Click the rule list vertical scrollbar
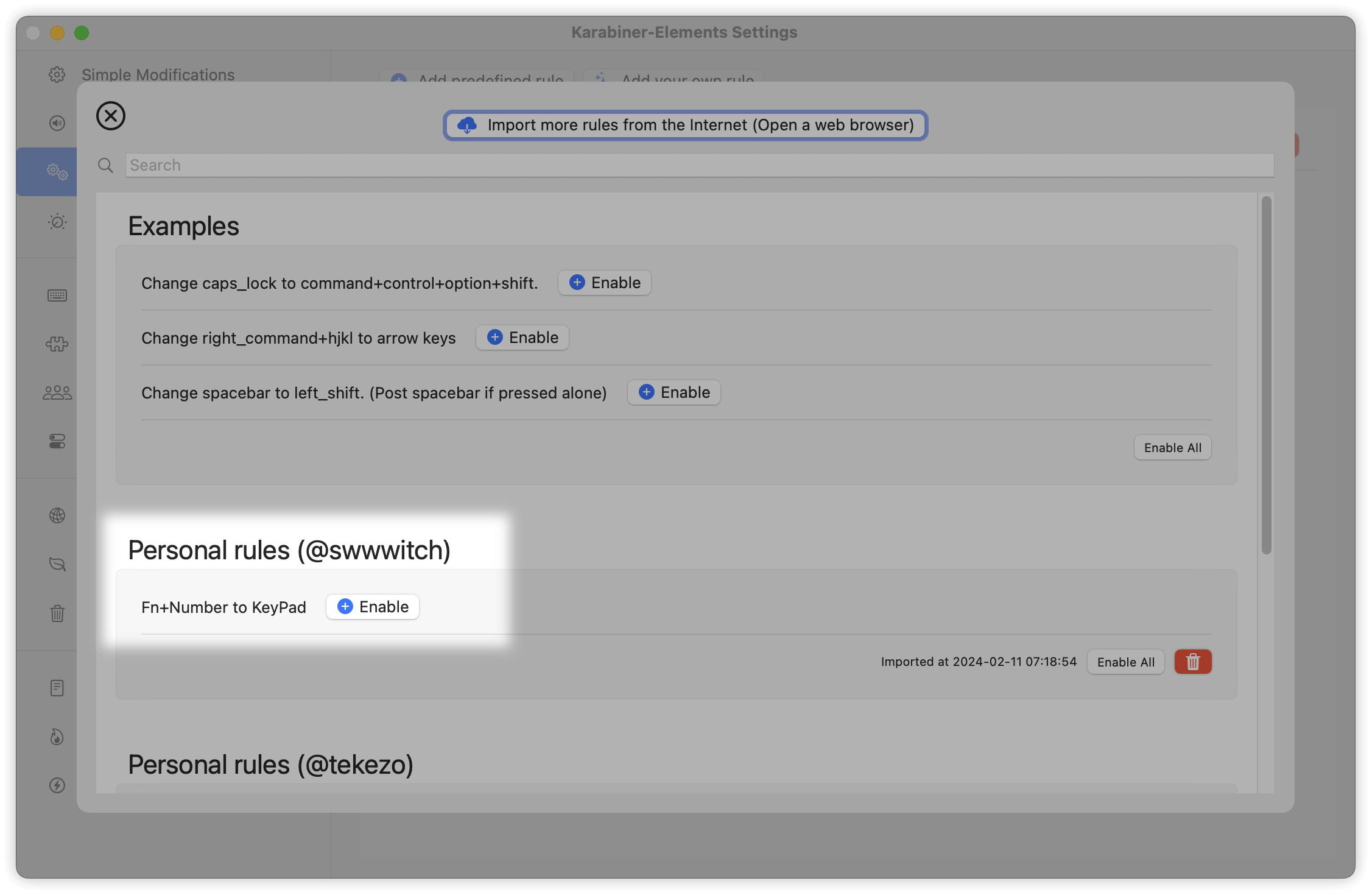Viewport: 1372px width, 895px height. click(1267, 375)
